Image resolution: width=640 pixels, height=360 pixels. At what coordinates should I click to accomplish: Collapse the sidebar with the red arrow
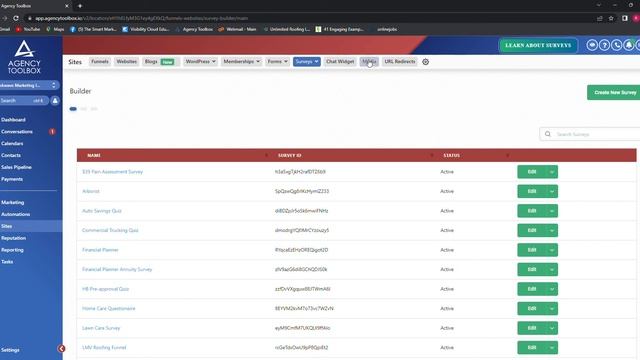pos(61,349)
